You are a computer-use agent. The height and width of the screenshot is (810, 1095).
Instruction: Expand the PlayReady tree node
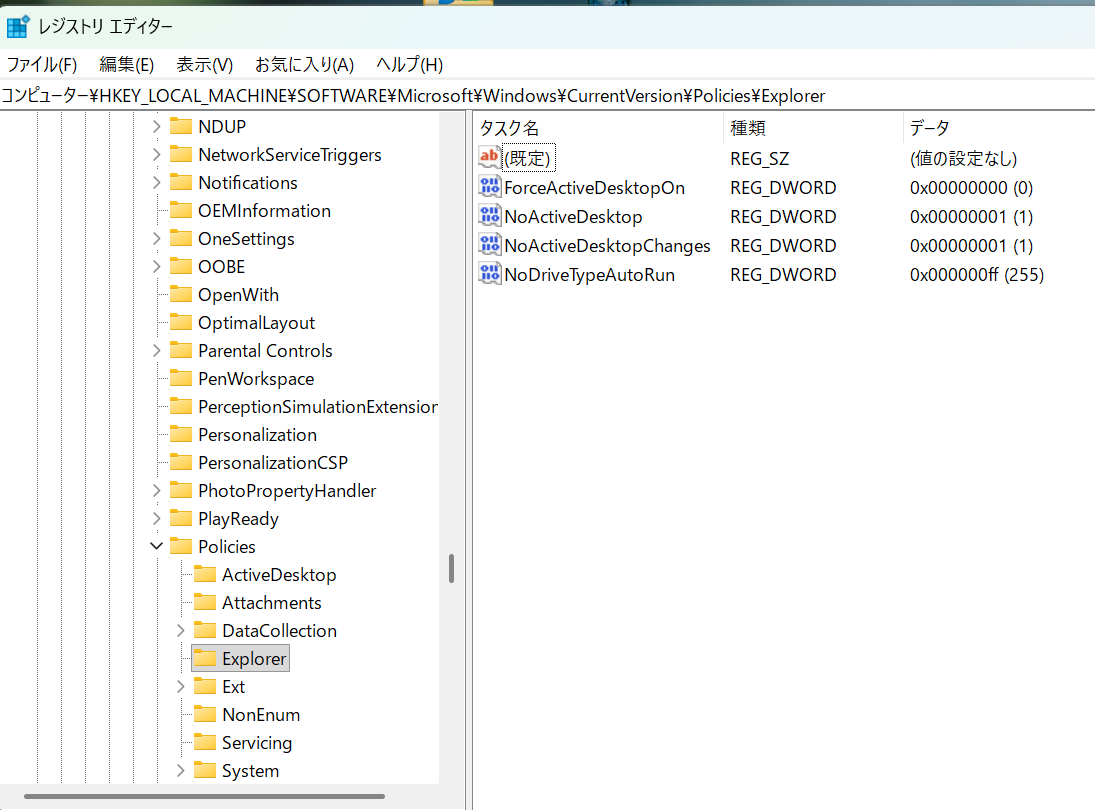[156, 518]
